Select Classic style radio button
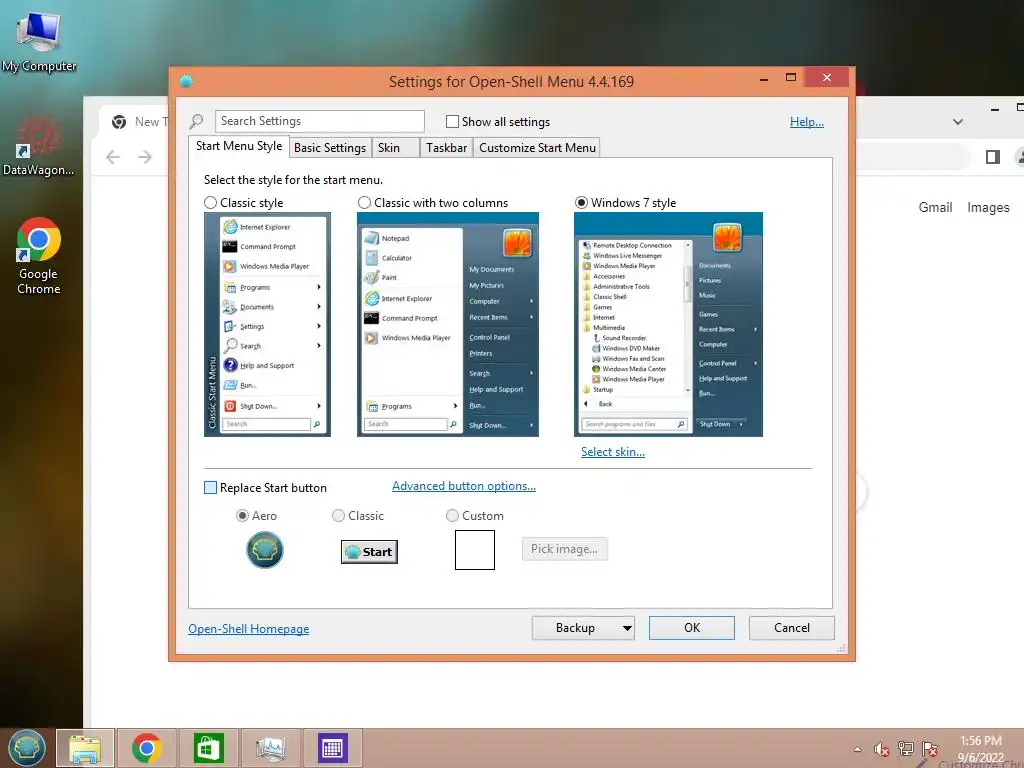Image resolution: width=1024 pixels, height=768 pixels. [210, 203]
